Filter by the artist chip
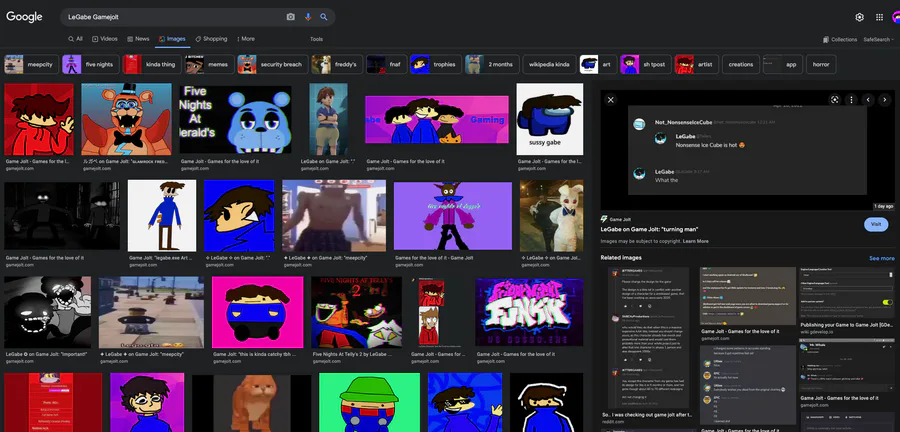 coord(696,64)
